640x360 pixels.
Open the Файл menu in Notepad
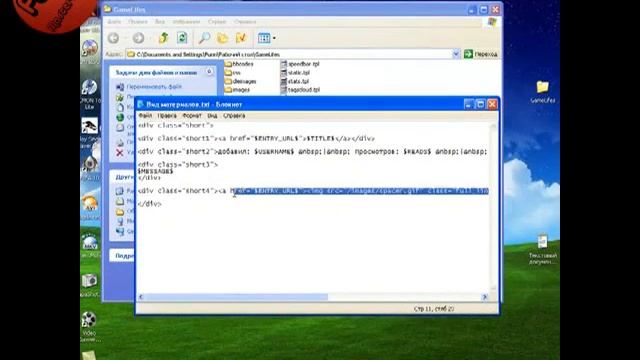145,116
